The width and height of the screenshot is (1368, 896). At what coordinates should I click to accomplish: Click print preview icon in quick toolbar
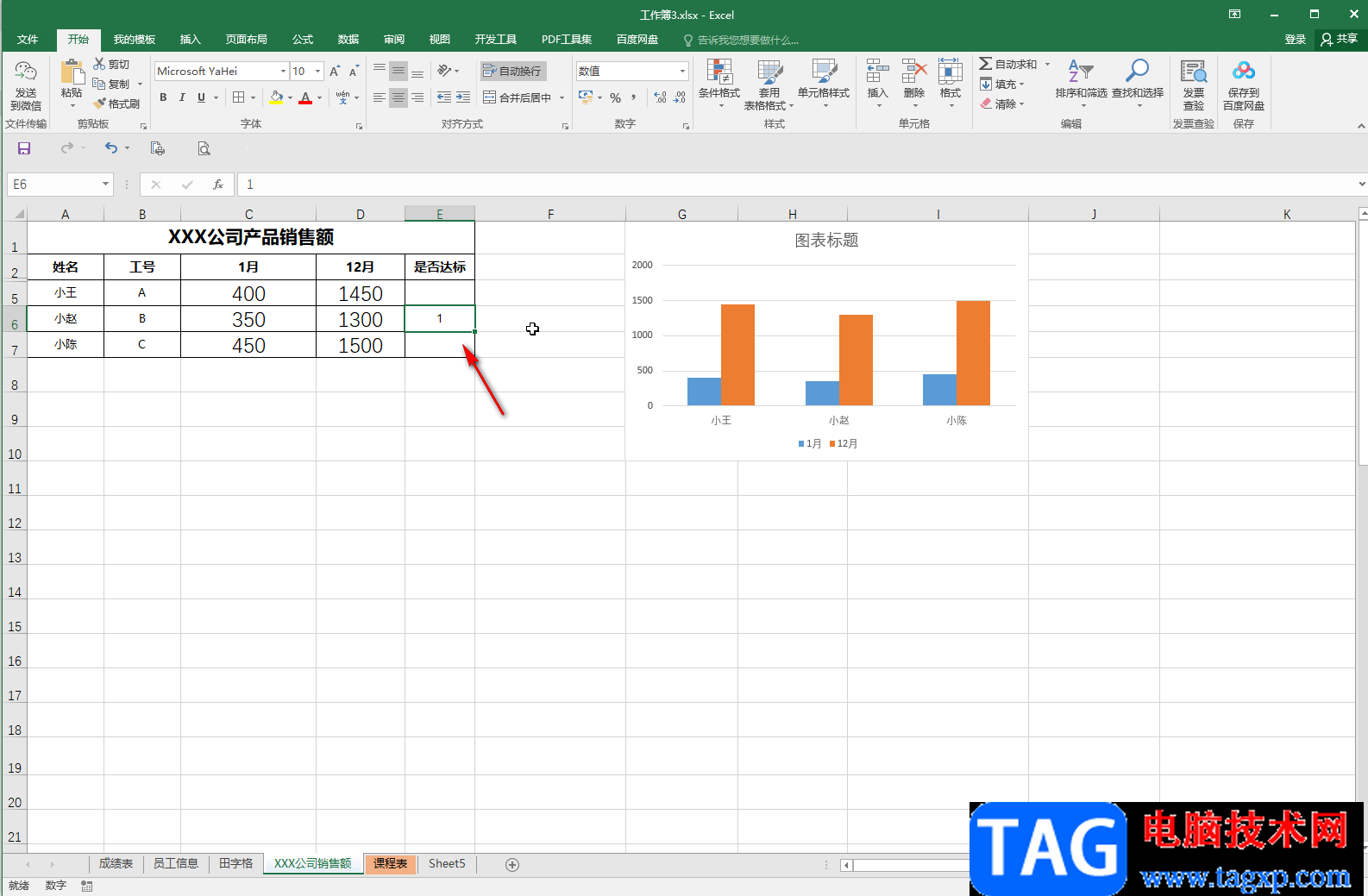204,148
